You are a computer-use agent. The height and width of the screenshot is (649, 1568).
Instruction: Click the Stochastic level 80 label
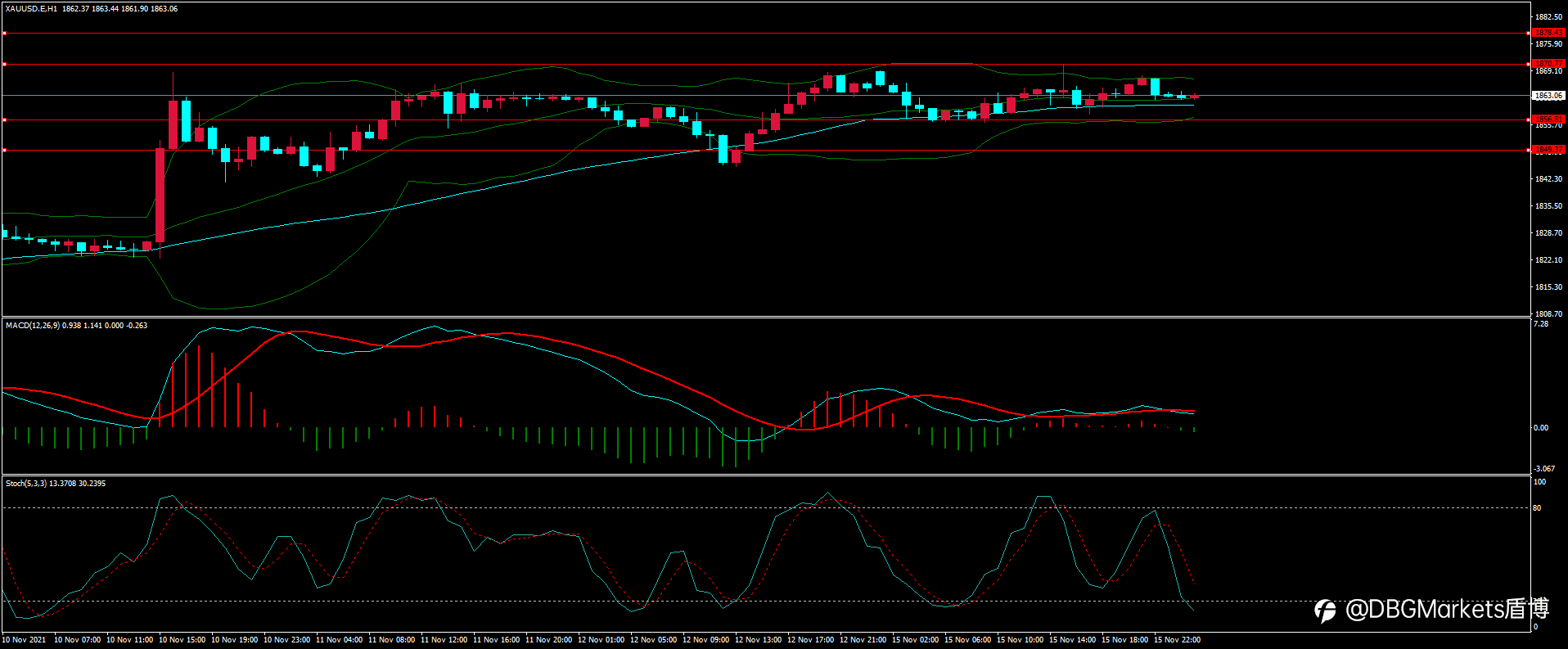[1537, 508]
